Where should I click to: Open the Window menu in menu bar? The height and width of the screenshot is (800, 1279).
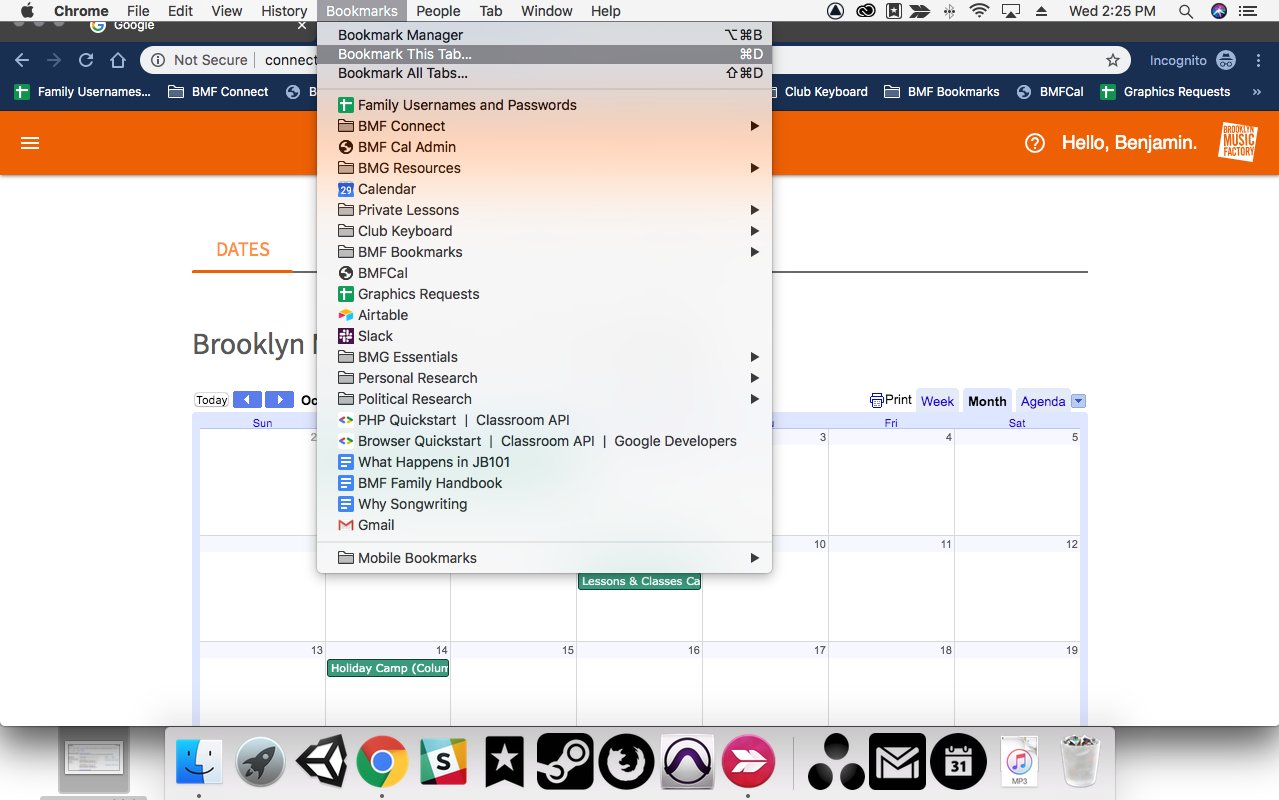coord(547,11)
